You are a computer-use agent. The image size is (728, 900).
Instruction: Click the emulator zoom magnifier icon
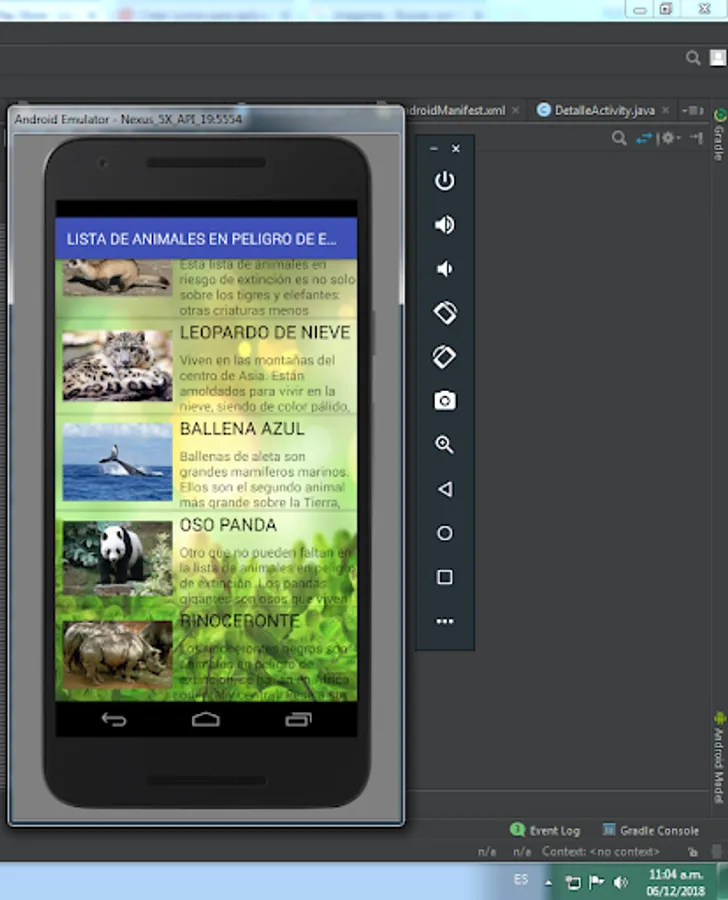point(444,445)
